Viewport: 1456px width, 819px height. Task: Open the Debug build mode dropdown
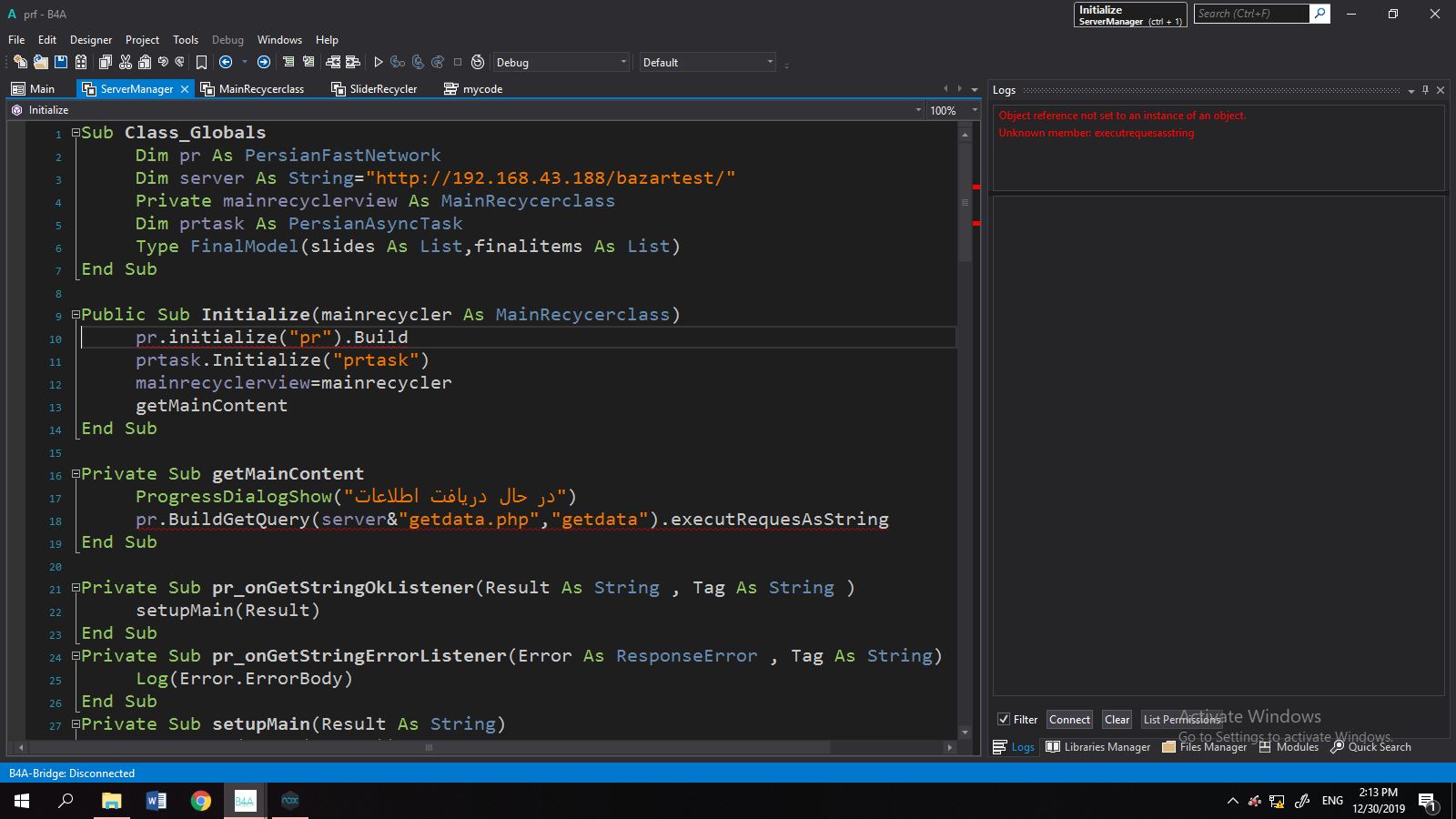click(x=623, y=62)
